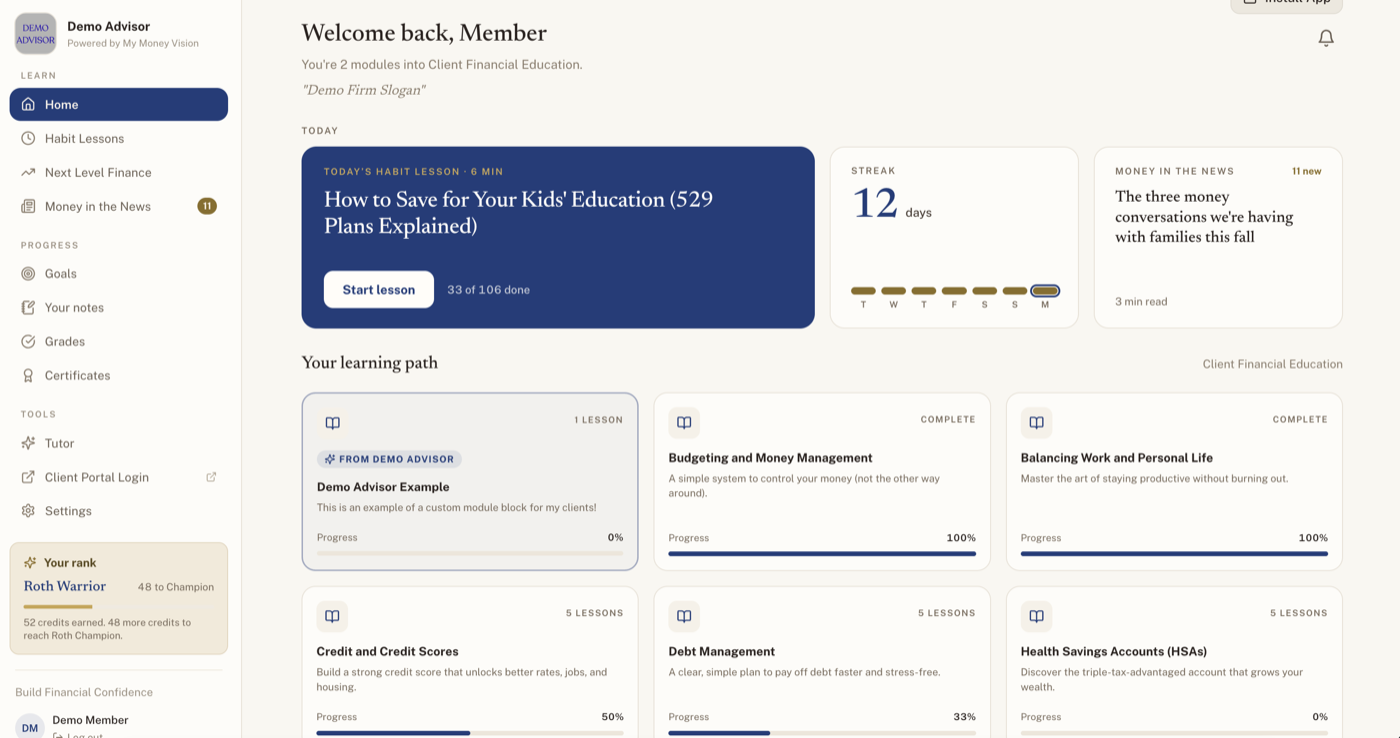Open Habit Lessons from the sidebar
This screenshot has width=1400, height=738.
pyautogui.click(x=119, y=138)
